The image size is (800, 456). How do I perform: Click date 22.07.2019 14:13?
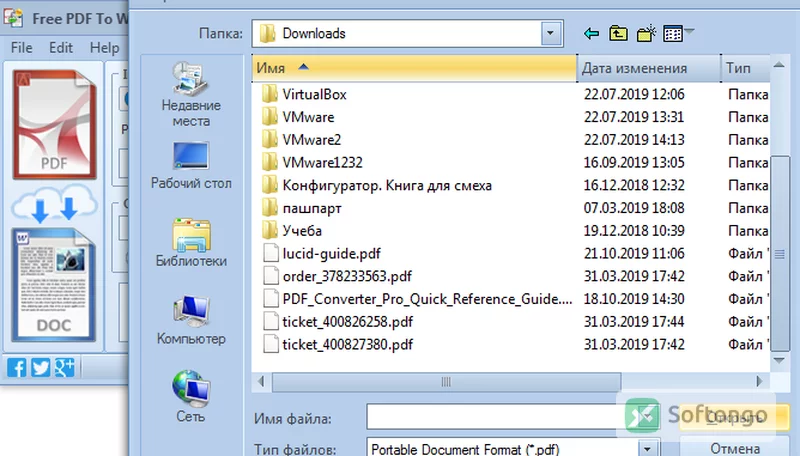634,140
